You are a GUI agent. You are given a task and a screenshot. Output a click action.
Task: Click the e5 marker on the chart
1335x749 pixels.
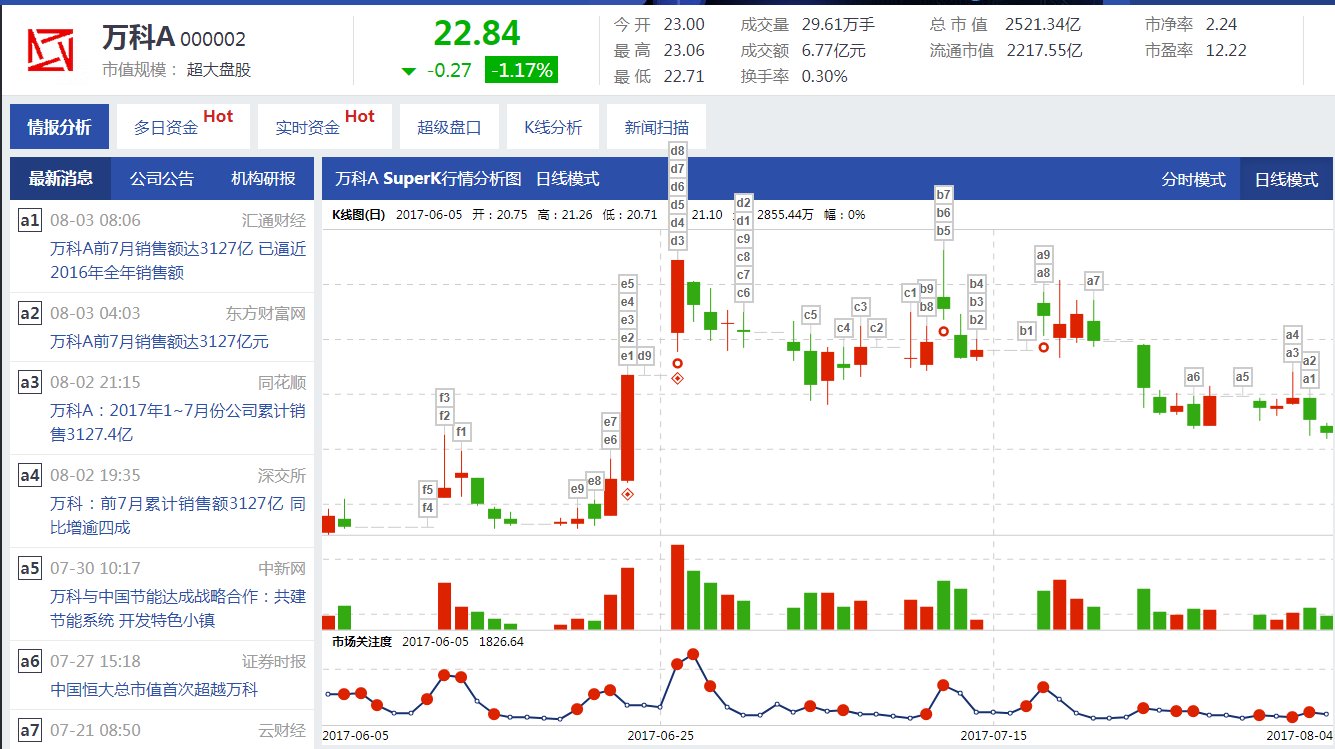click(628, 284)
